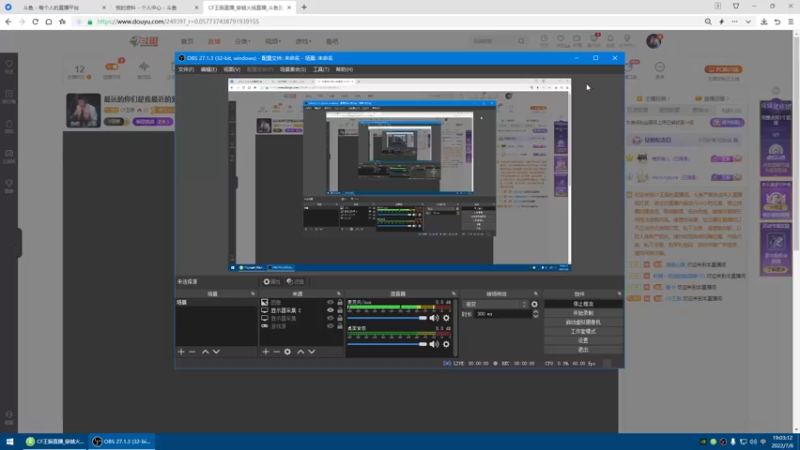Open transition properties gear icon
Screen dimensions: 800x450
pos(534,304)
